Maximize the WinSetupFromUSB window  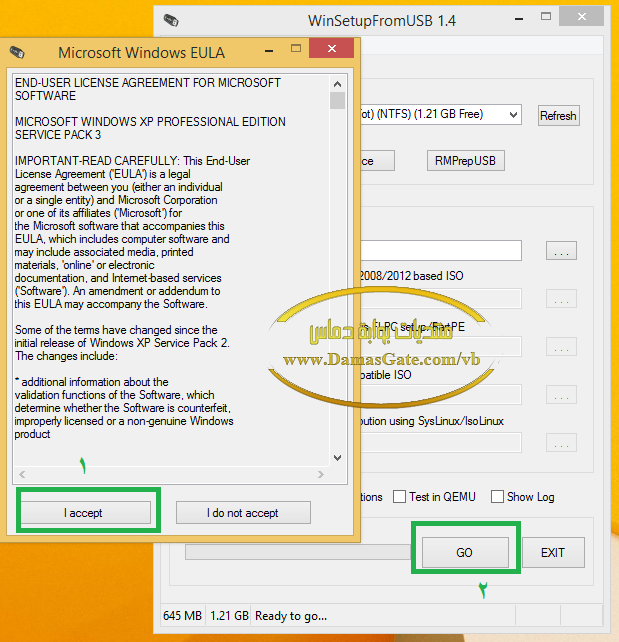546,16
